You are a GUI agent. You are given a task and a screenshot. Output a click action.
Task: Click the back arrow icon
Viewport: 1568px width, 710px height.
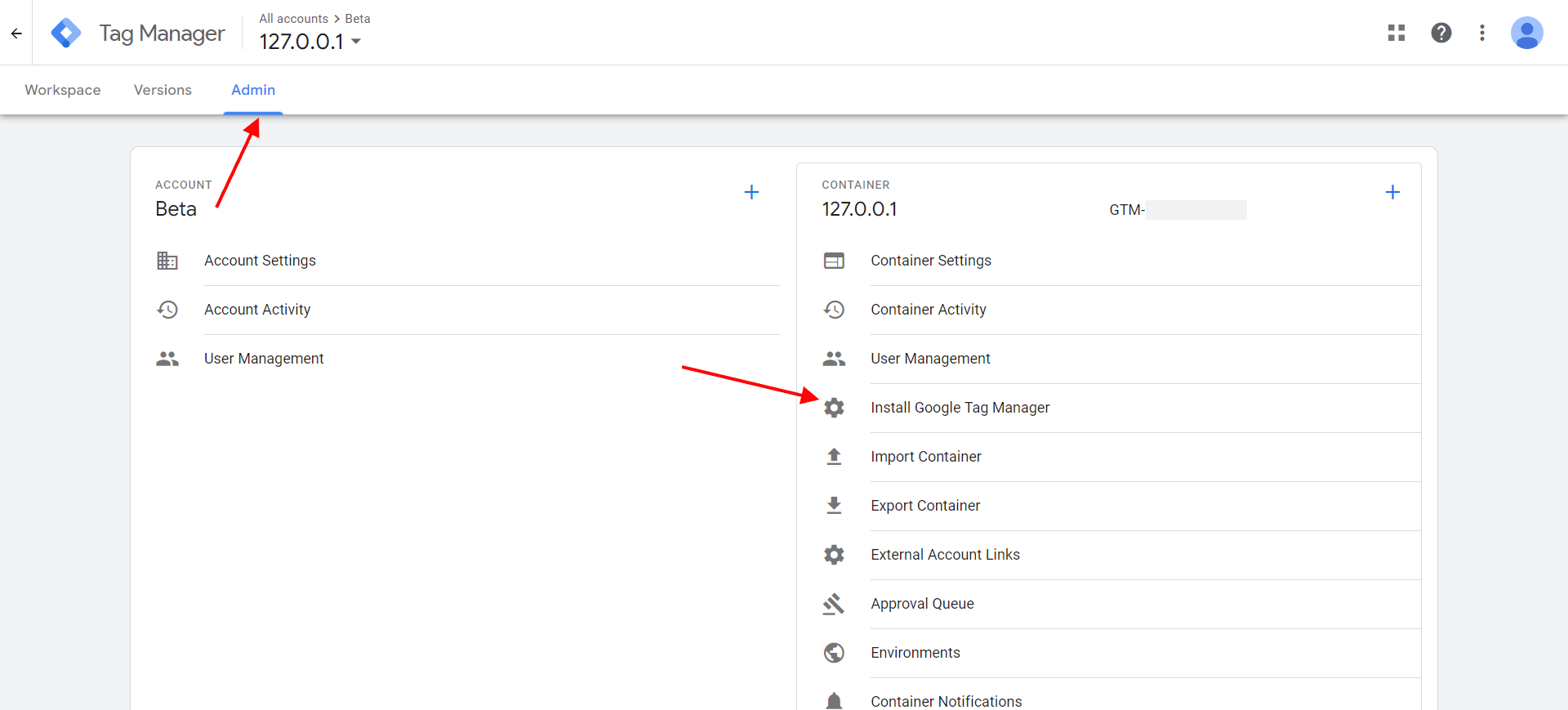pos(16,33)
